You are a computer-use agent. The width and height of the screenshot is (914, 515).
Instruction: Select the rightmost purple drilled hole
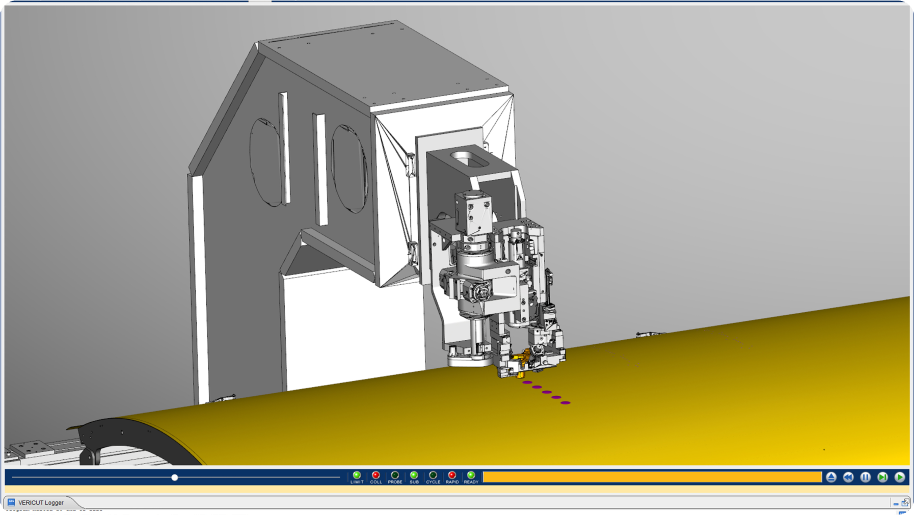pos(566,402)
